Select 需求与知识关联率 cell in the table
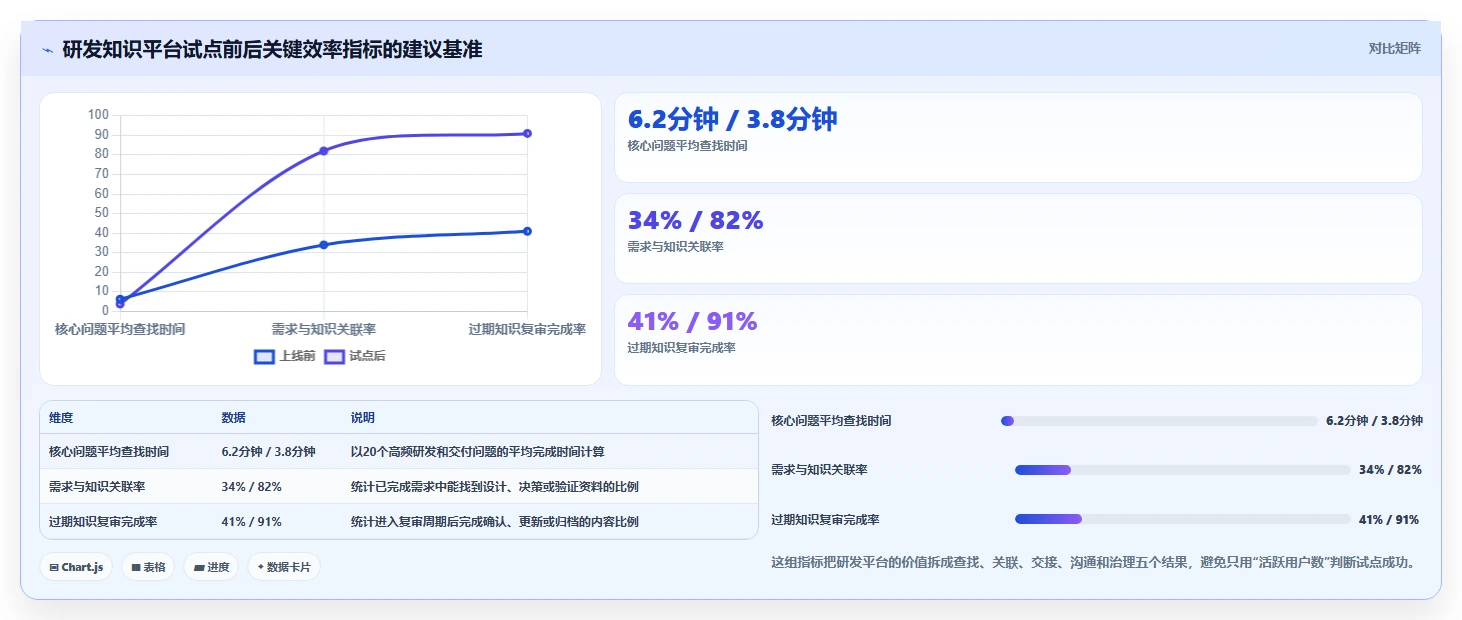The width and height of the screenshot is (1462, 620). point(126,487)
